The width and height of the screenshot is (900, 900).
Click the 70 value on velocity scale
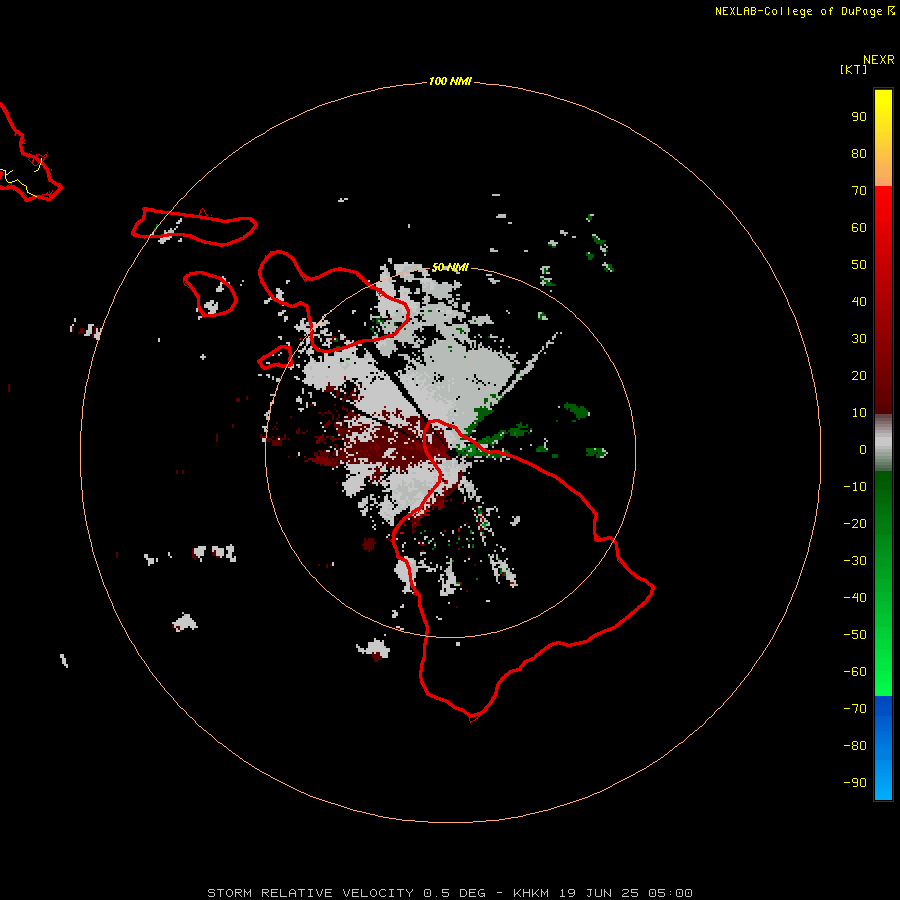point(859,191)
